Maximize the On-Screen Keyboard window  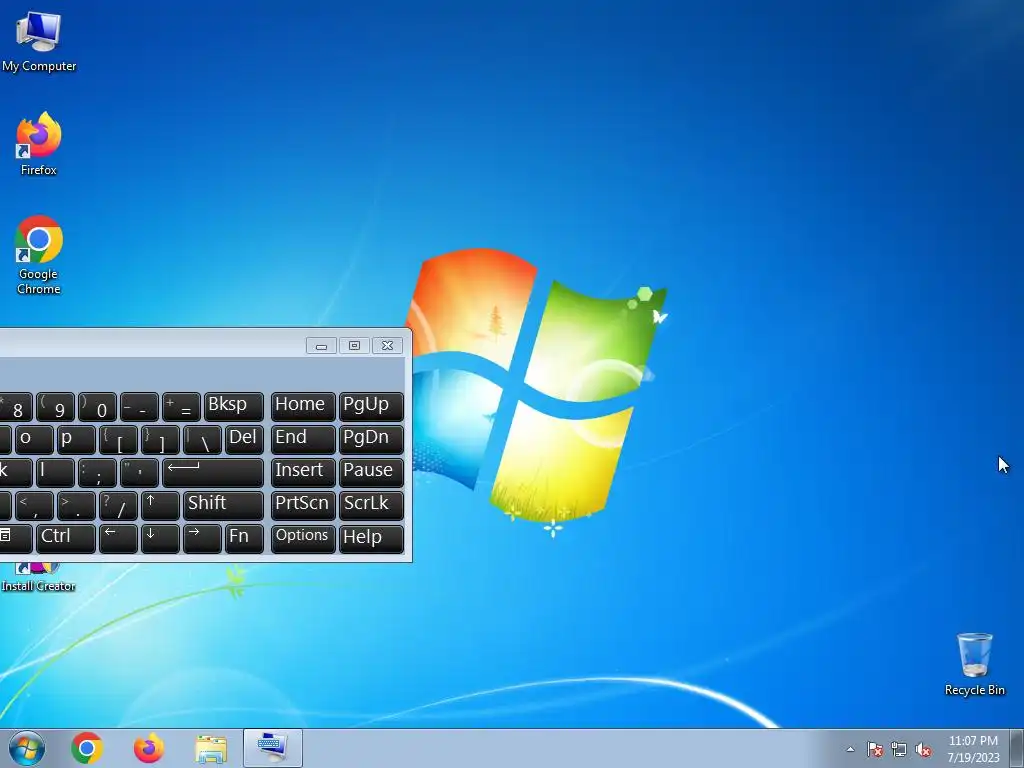tap(355, 345)
